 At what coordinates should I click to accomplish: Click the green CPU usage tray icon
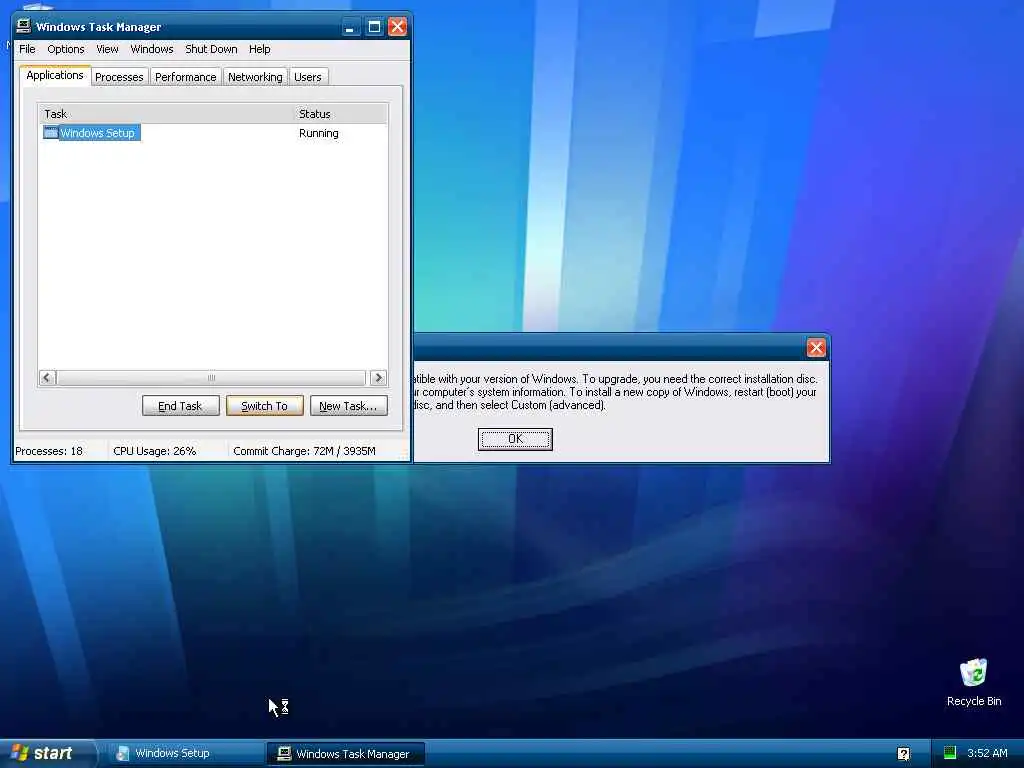point(950,753)
